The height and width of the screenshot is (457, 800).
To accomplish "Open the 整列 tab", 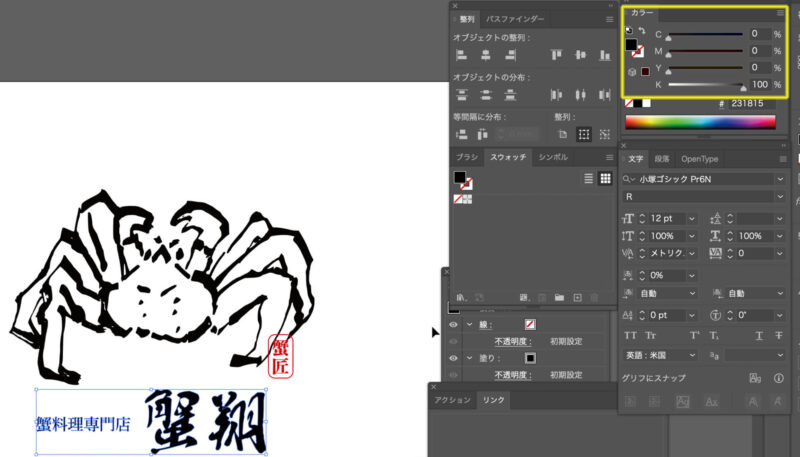I will [x=466, y=19].
